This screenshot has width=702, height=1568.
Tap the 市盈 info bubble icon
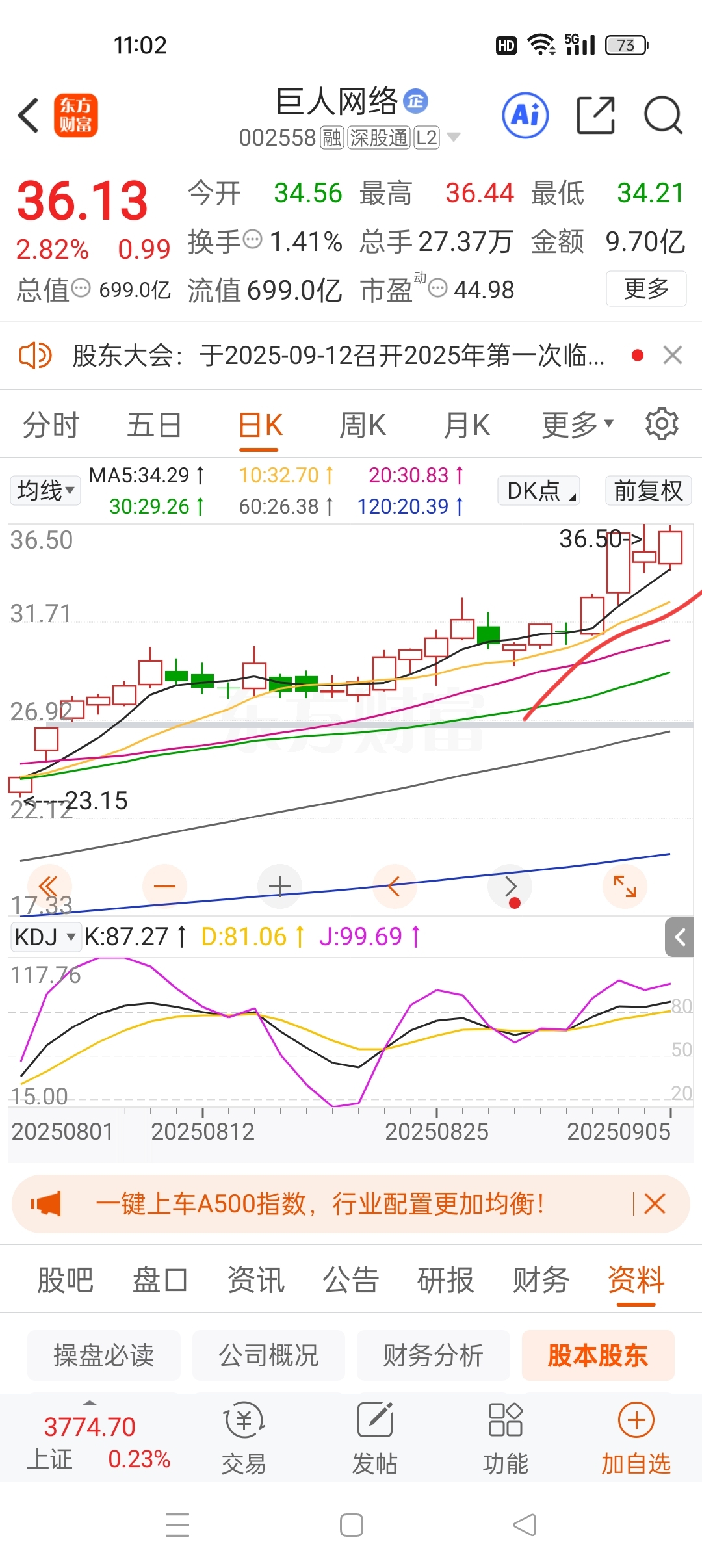point(438,287)
